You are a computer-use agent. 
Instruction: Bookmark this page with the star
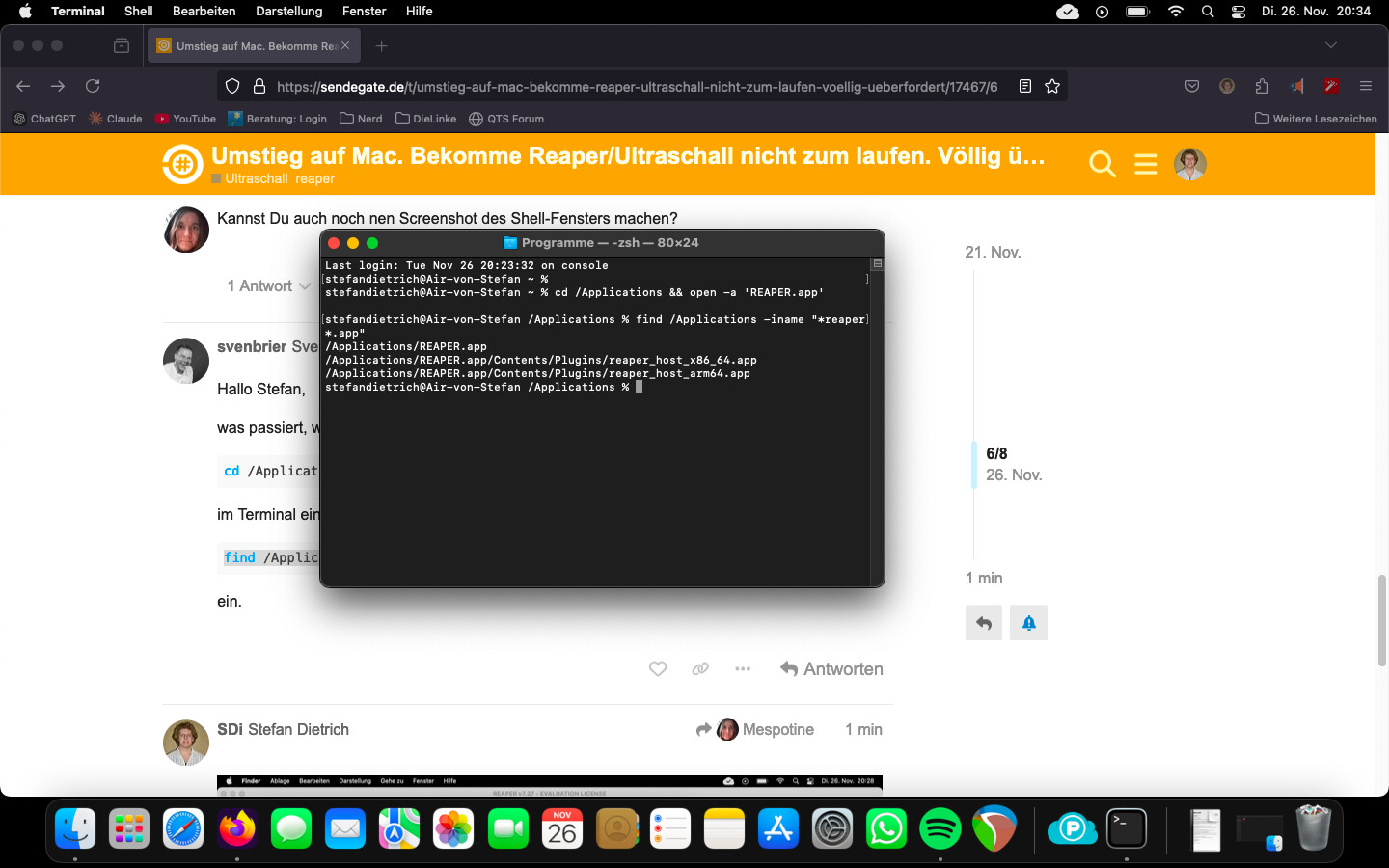(1052, 86)
